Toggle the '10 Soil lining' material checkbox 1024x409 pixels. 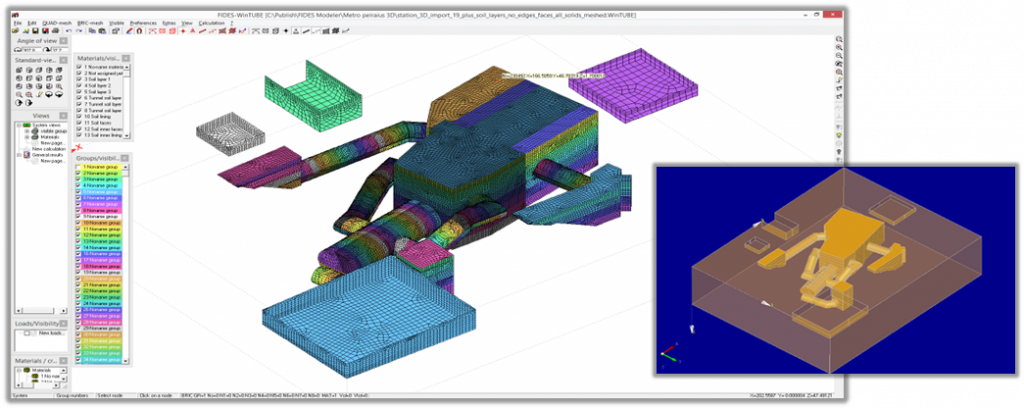[80, 117]
